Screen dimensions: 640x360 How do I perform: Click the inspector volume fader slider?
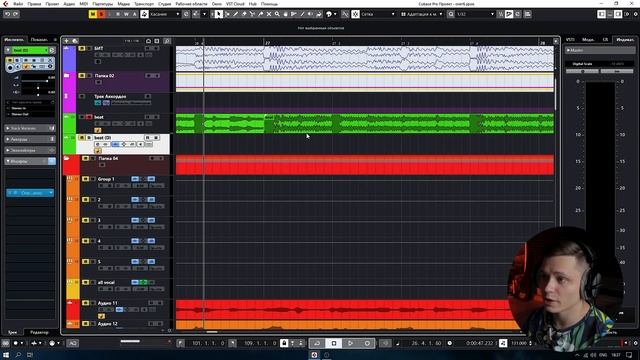click(x=38, y=81)
